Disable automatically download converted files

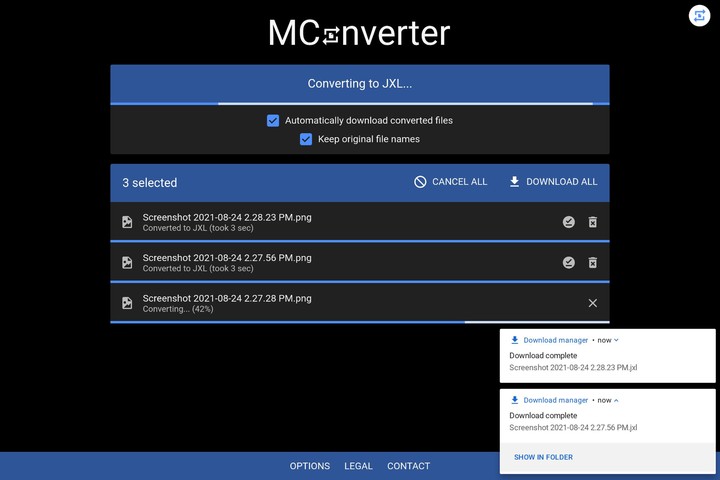[x=273, y=121]
